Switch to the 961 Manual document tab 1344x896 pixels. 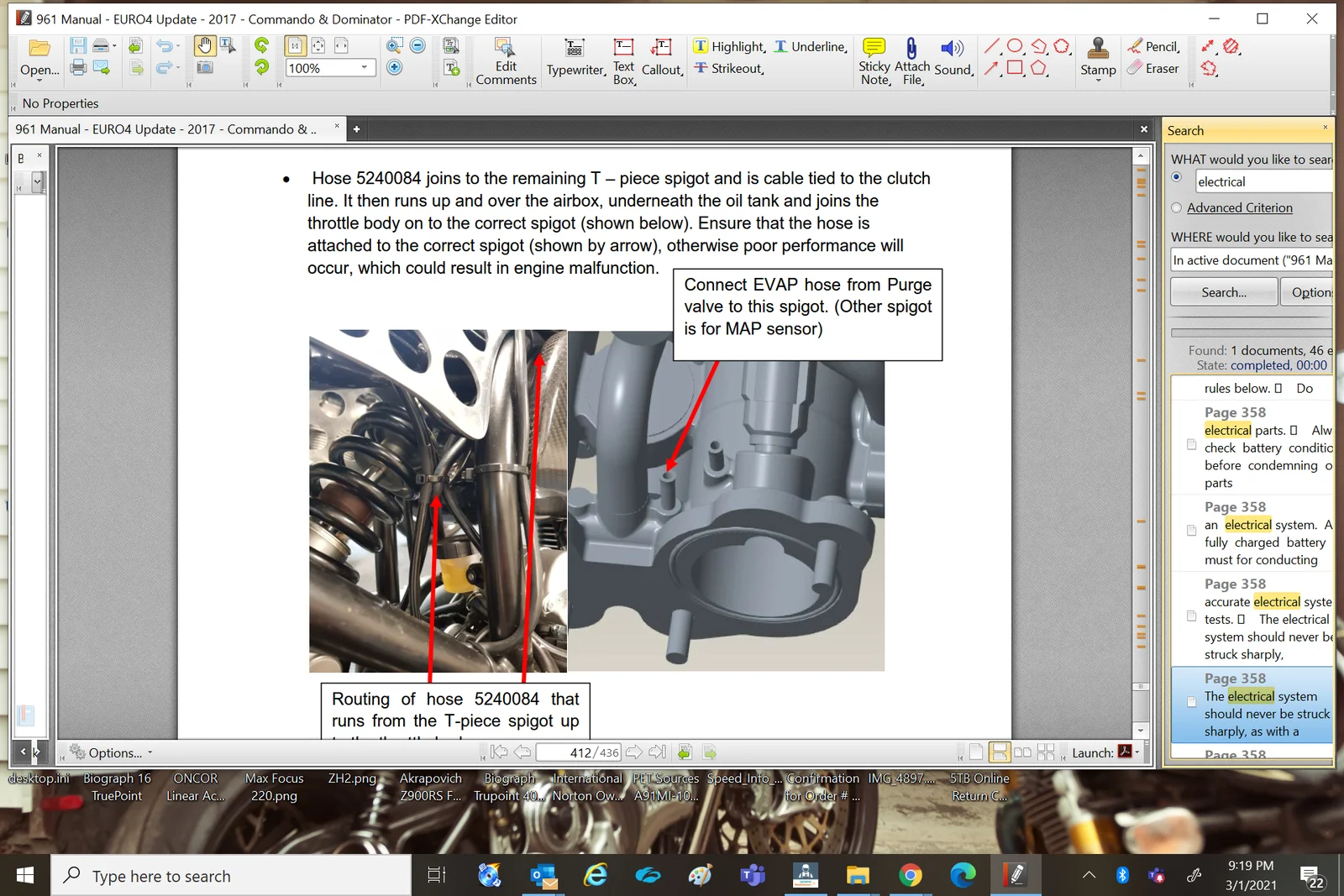(x=166, y=129)
